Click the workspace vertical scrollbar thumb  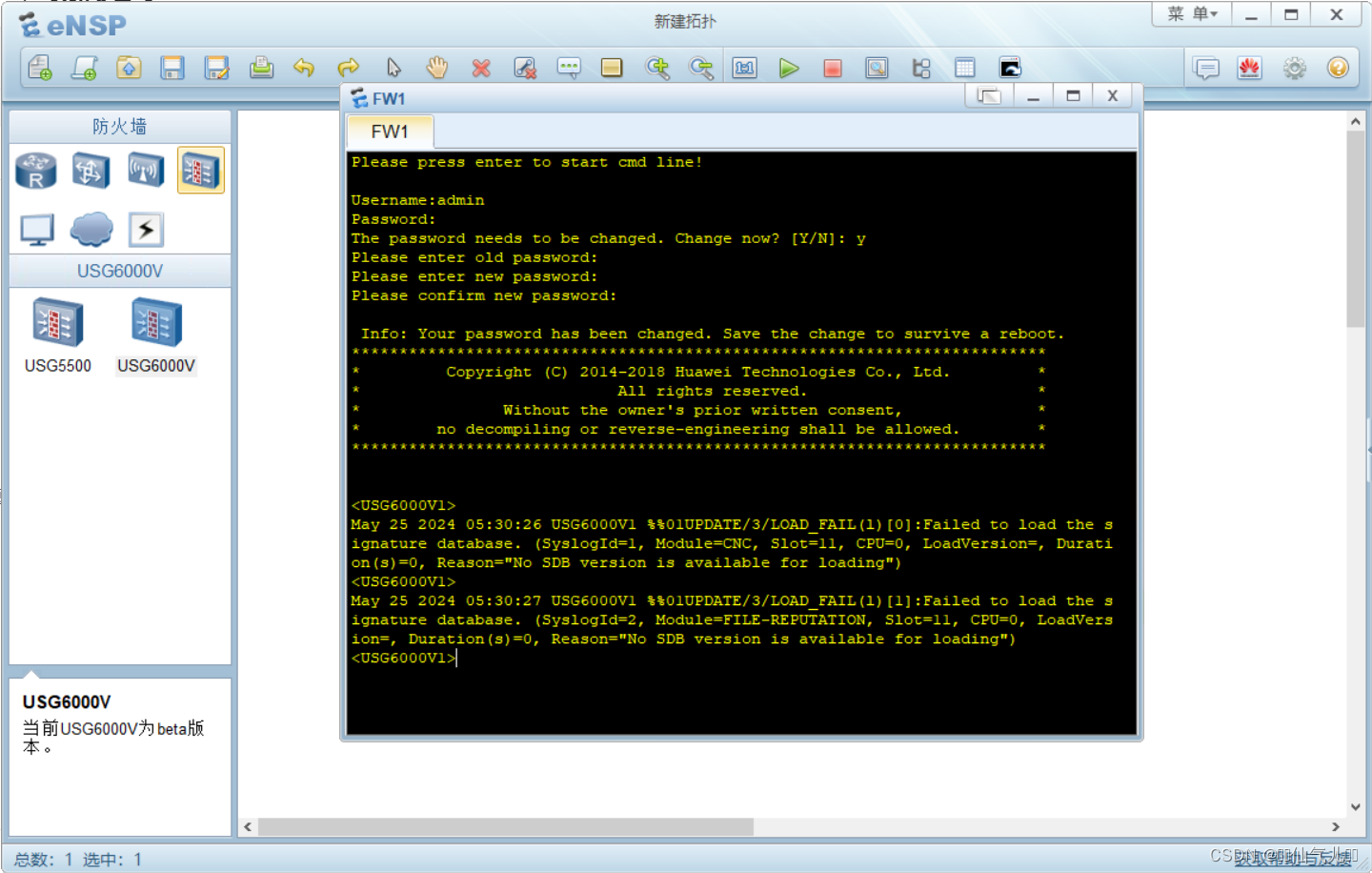[1356, 229]
